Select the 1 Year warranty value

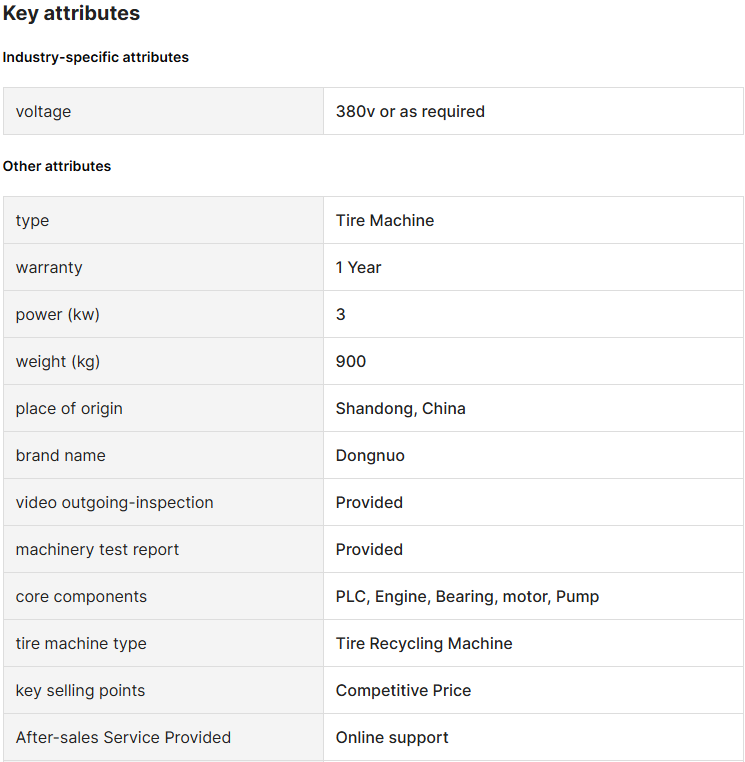(x=359, y=267)
